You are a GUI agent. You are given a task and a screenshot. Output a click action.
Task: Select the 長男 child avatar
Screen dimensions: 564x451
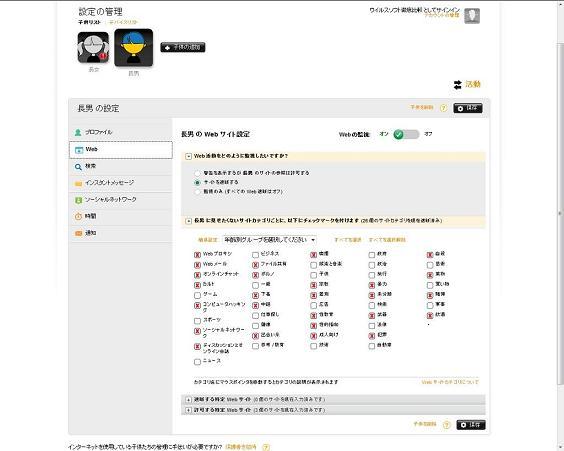point(133,47)
